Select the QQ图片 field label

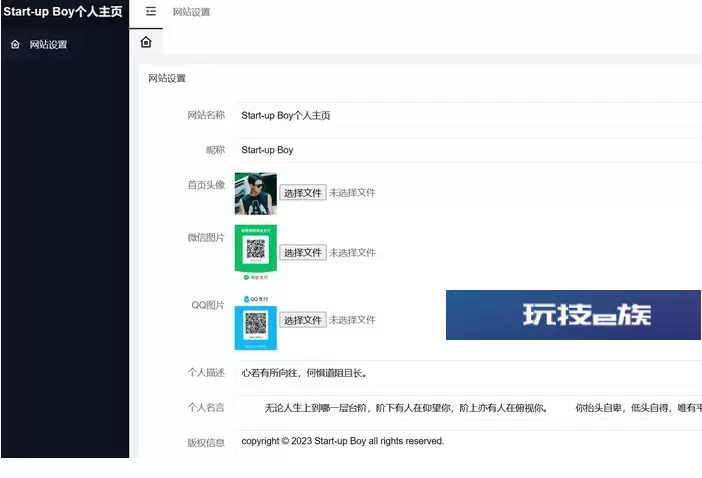[x=208, y=305]
